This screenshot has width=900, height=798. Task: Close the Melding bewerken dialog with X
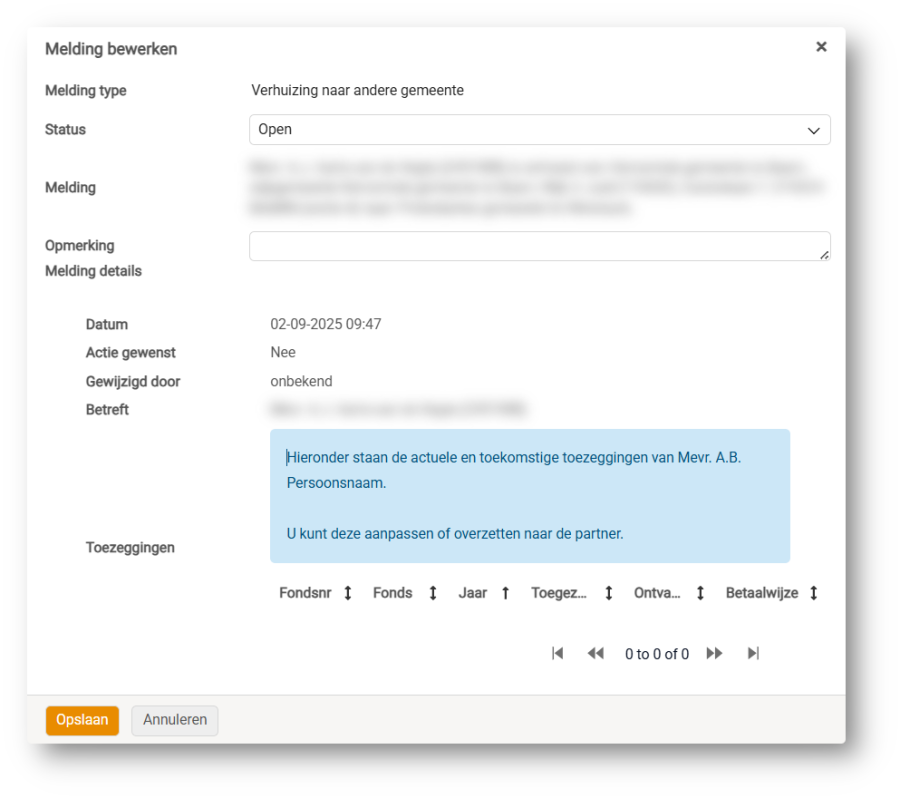821,47
